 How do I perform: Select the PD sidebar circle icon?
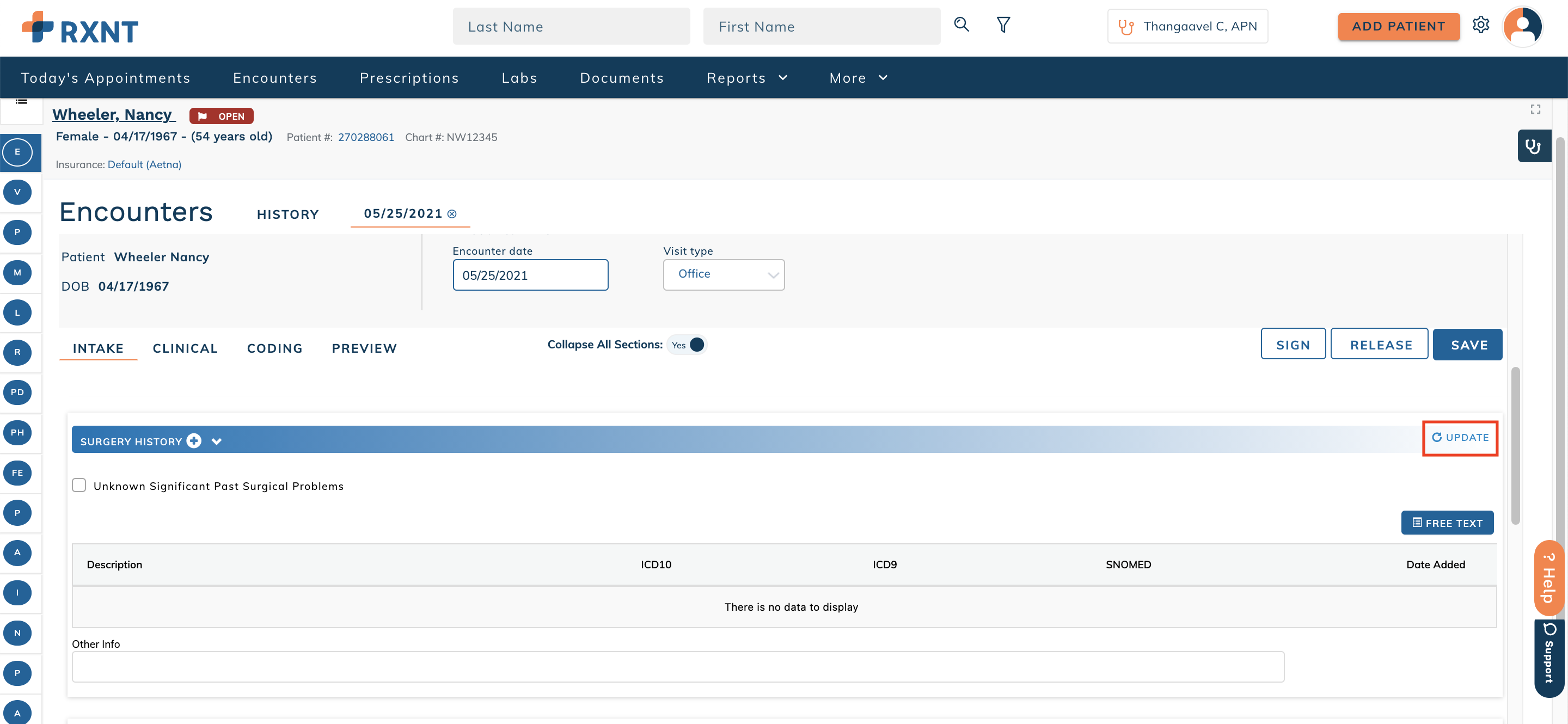[x=17, y=392]
